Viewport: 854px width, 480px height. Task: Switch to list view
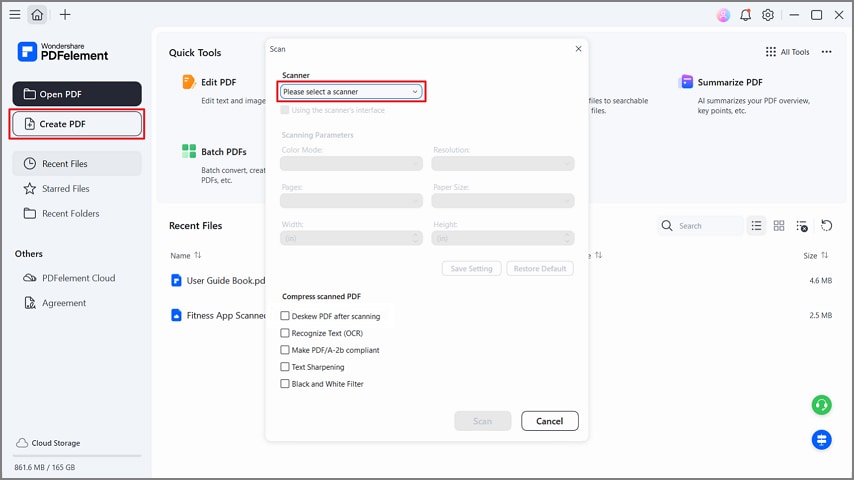click(x=756, y=226)
